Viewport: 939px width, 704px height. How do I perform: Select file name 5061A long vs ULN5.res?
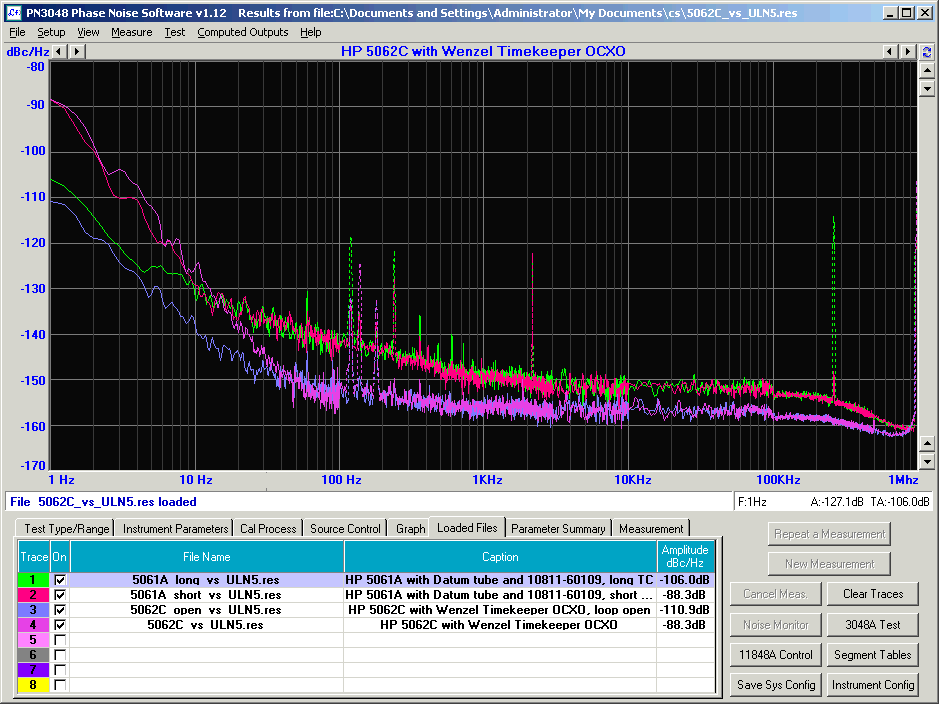(207, 580)
